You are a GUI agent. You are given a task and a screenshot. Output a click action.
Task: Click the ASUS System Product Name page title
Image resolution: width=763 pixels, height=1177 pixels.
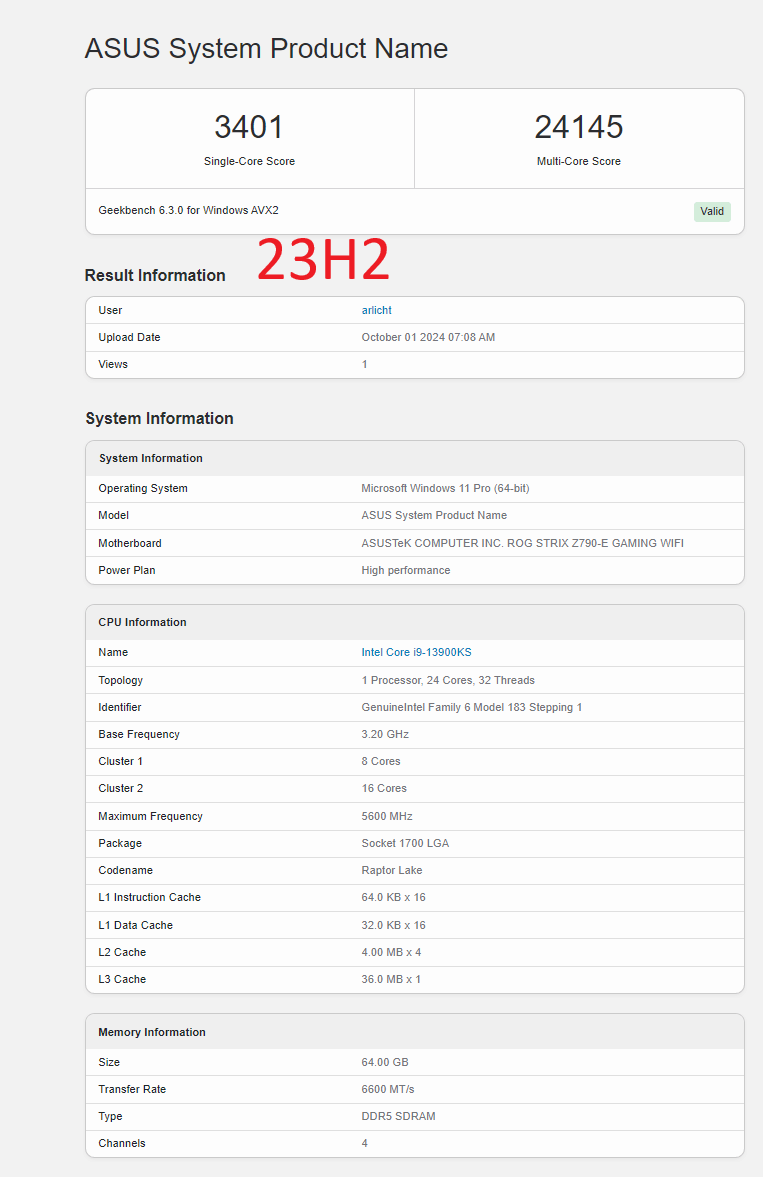tap(267, 49)
